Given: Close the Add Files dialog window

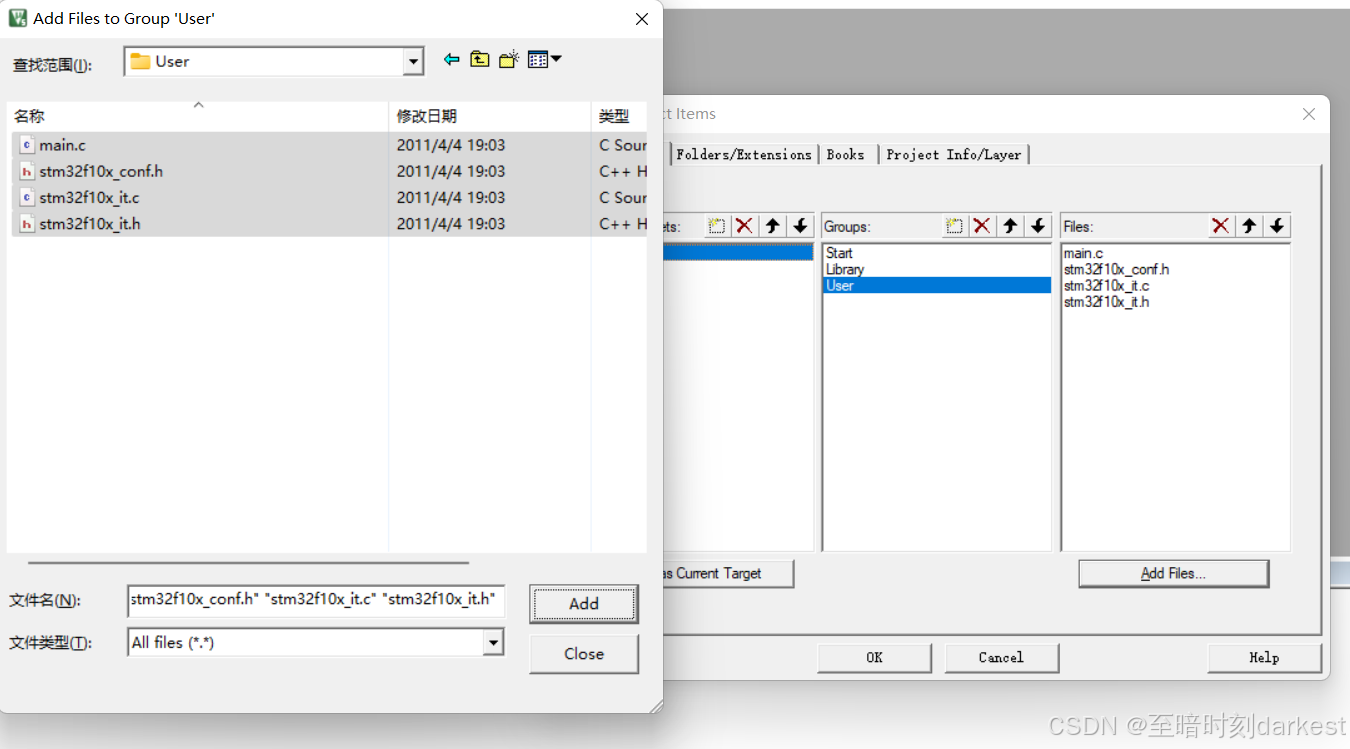Looking at the screenshot, I should tap(642, 18).
